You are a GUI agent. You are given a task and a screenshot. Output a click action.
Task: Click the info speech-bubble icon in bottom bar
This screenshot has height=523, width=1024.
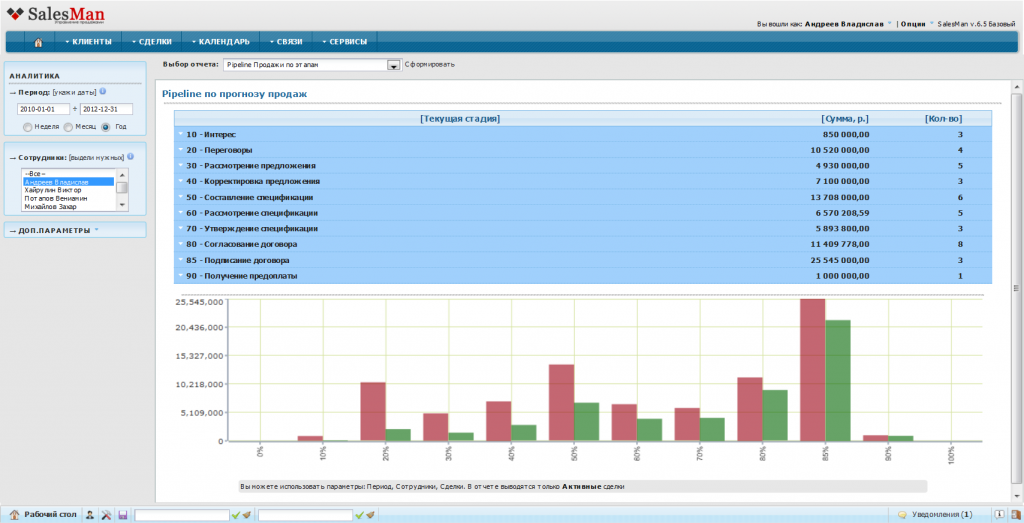click(999, 515)
